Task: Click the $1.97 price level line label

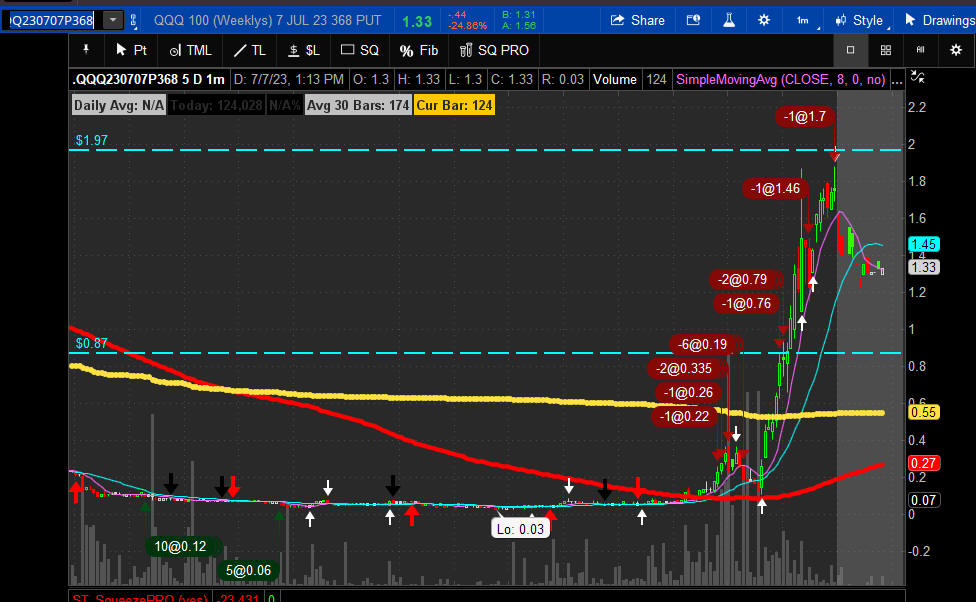Action: (x=92, y=140)
